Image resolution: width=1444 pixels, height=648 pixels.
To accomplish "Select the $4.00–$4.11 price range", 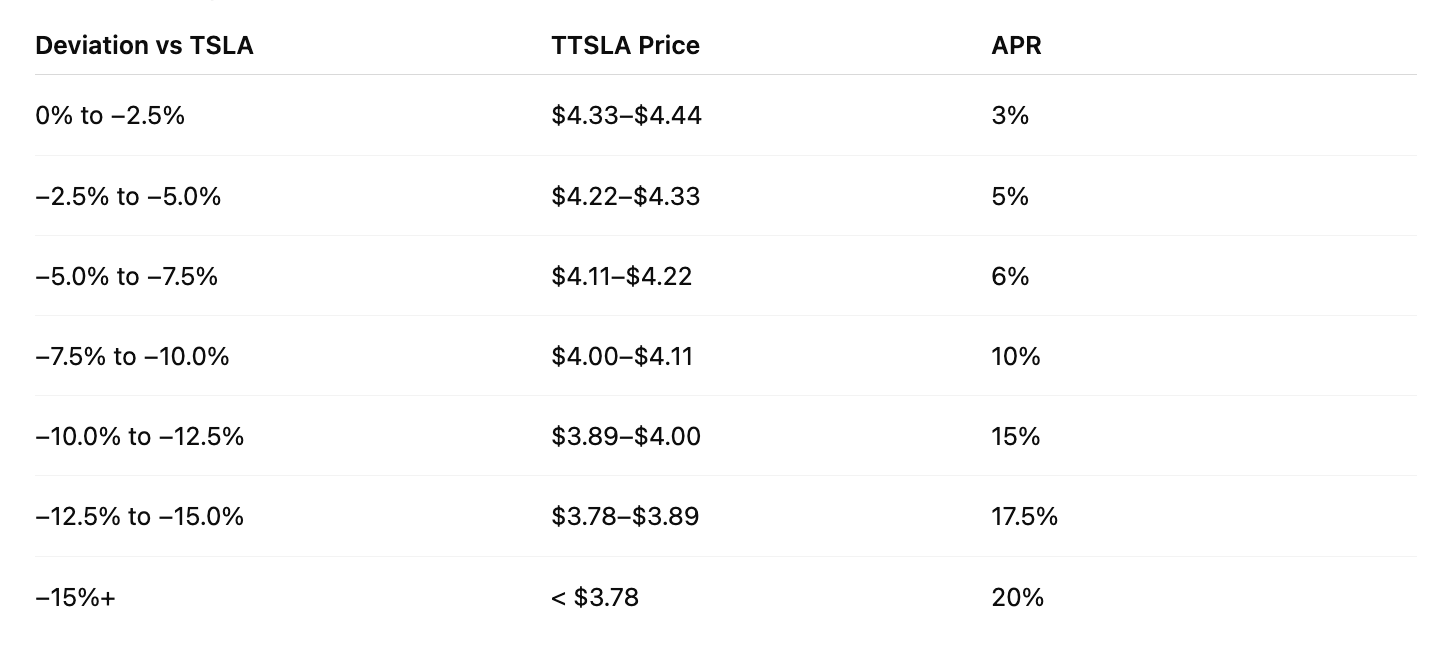I will [x=621, y=356].
